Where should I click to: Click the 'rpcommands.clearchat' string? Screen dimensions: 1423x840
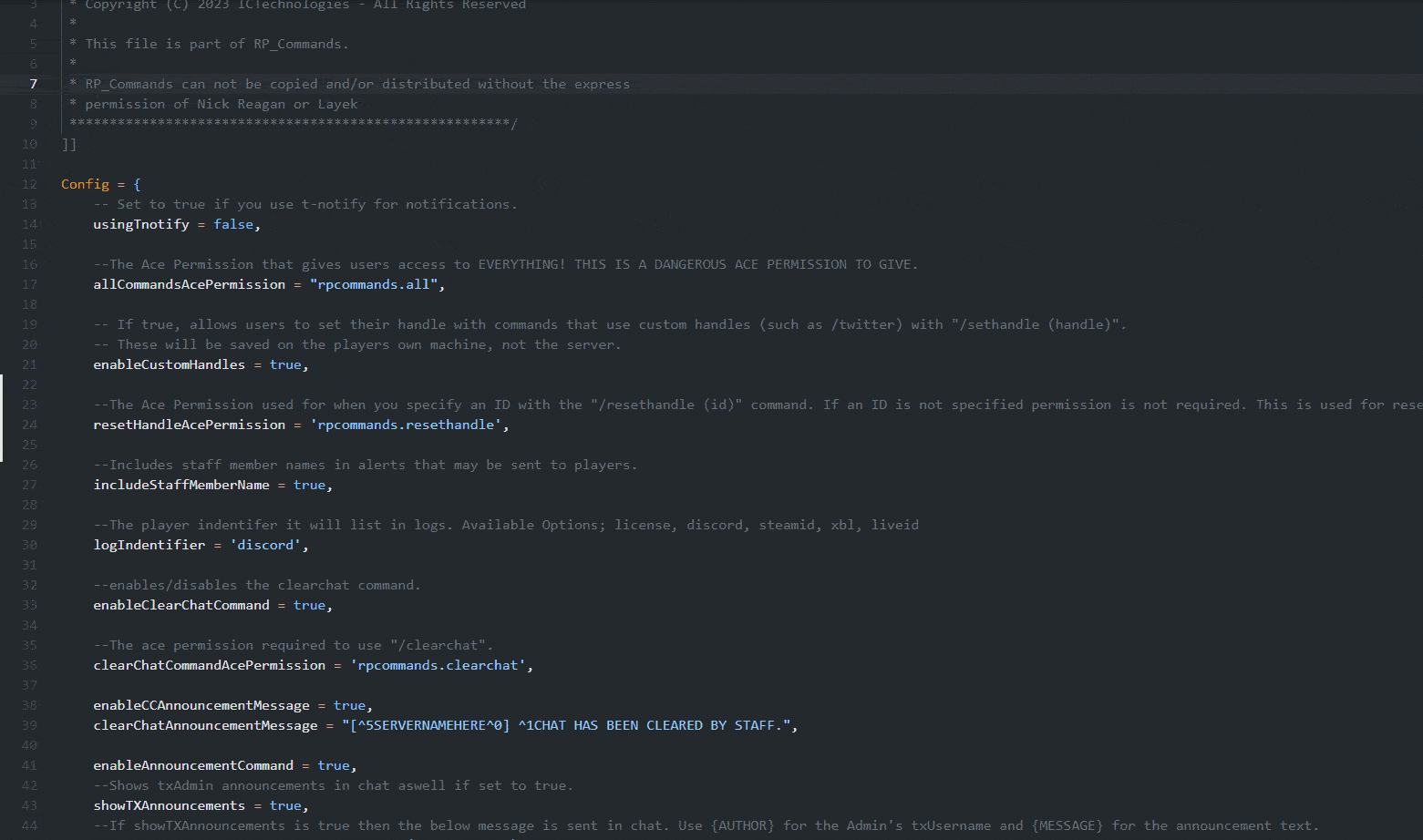tap(438, 665)
